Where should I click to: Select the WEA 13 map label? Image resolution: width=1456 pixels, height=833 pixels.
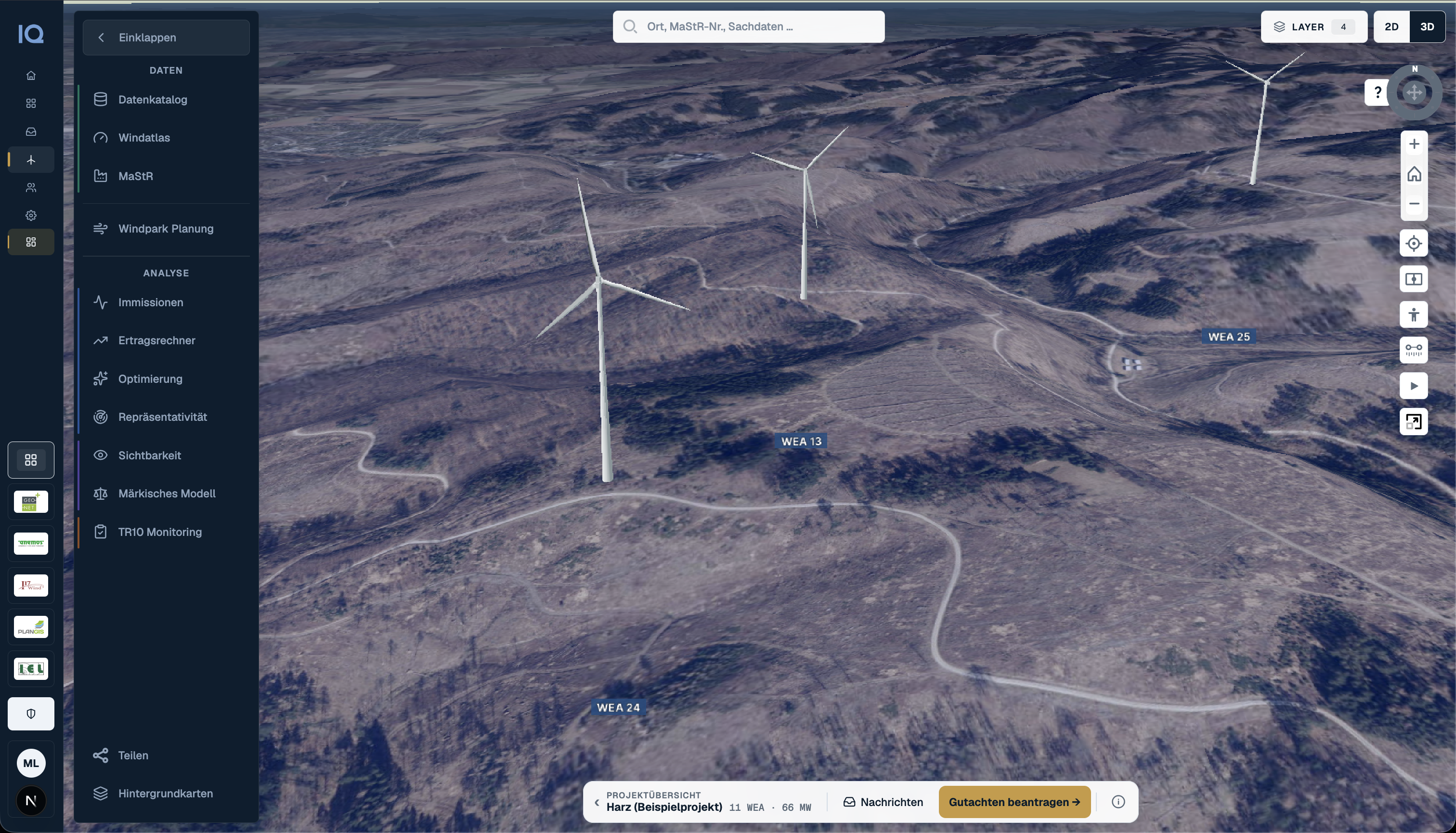[801, 442]
